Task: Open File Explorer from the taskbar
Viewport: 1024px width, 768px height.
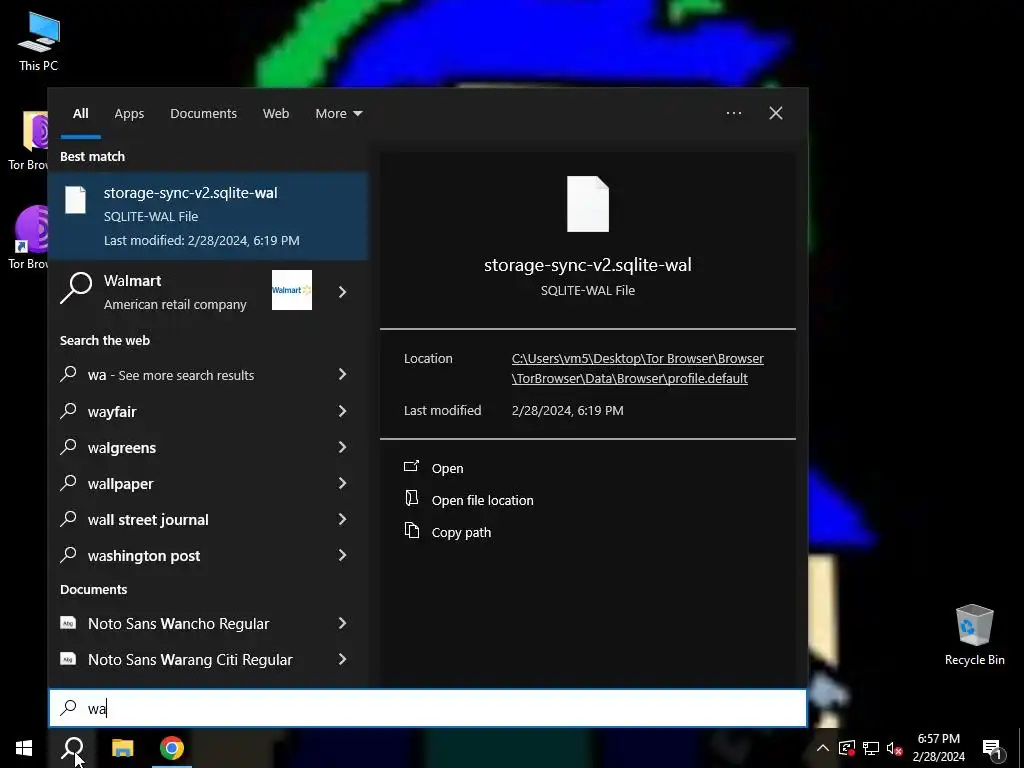Action: tap(122, 748)
